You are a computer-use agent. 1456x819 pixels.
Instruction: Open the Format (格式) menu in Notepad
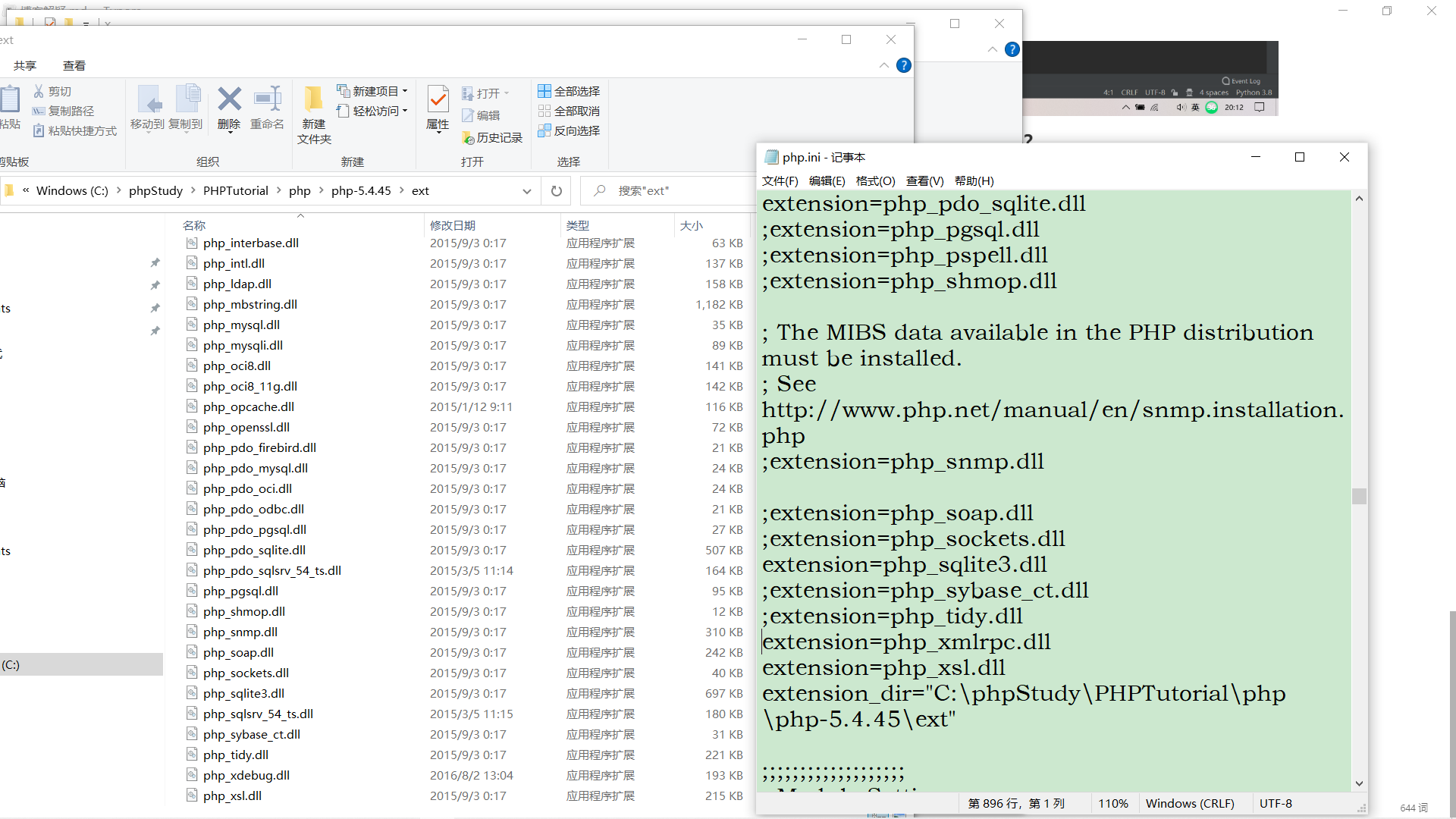(874, 180)
